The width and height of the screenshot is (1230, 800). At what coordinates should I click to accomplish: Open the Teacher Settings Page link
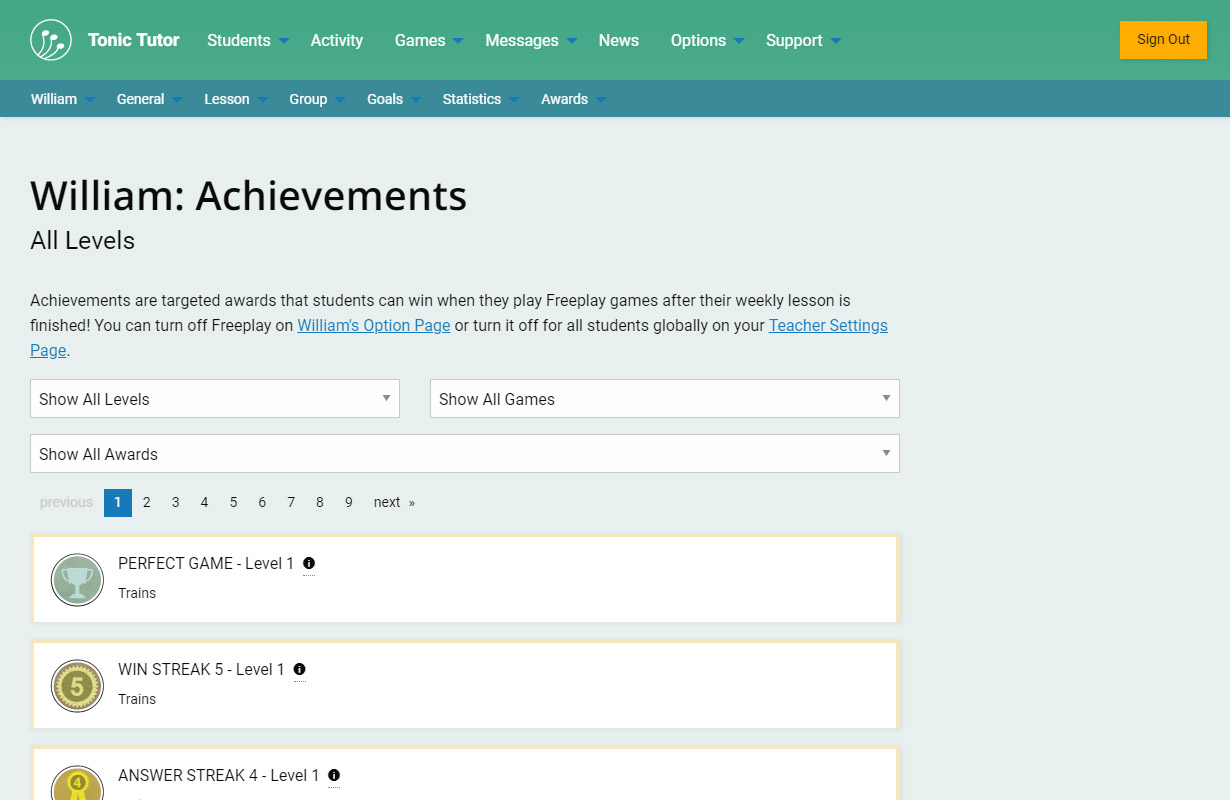[x=827, y=325]
